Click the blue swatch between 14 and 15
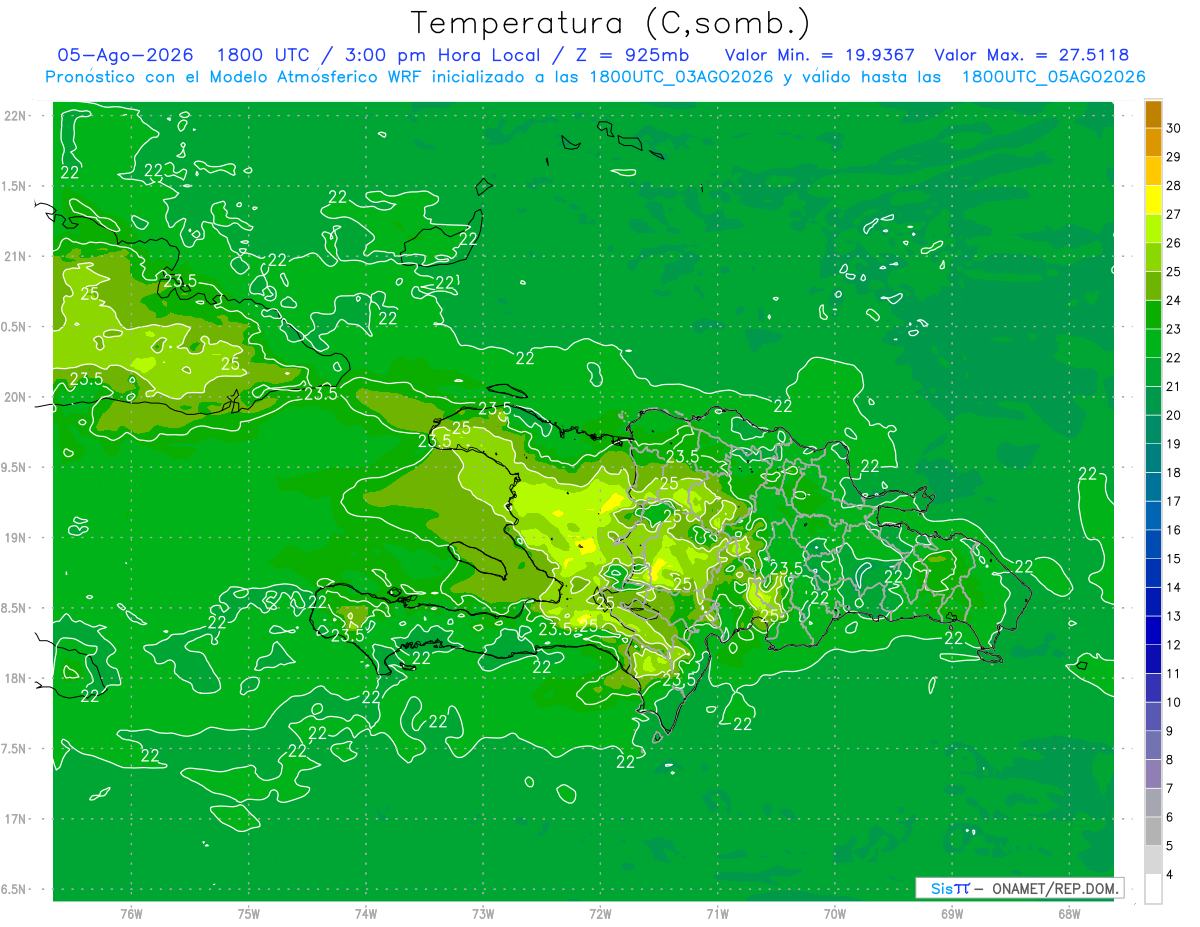Screen dimensions: 1200x927 tap(1153, 573)
